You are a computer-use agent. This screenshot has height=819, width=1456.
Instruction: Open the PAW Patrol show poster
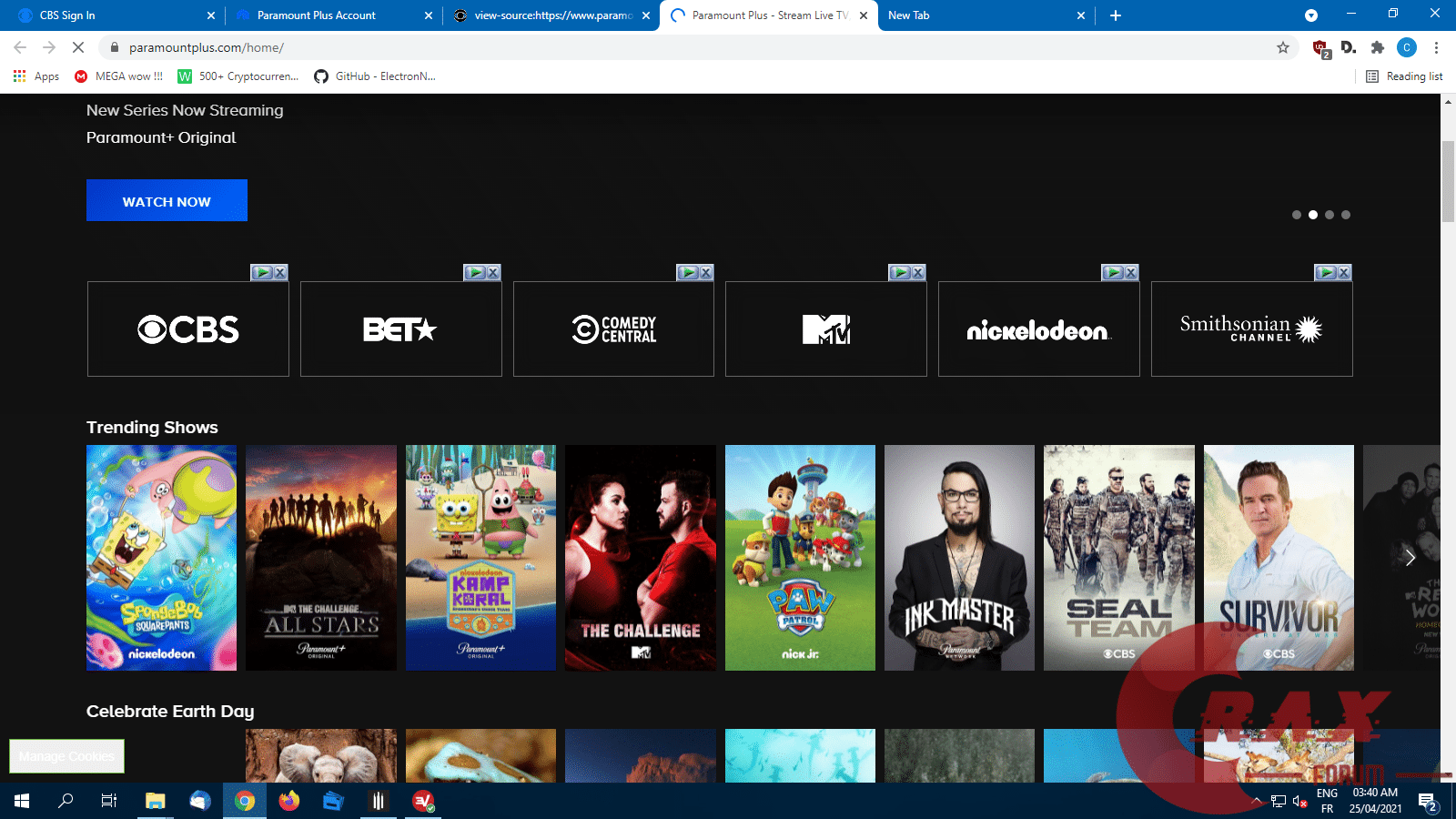800,558
